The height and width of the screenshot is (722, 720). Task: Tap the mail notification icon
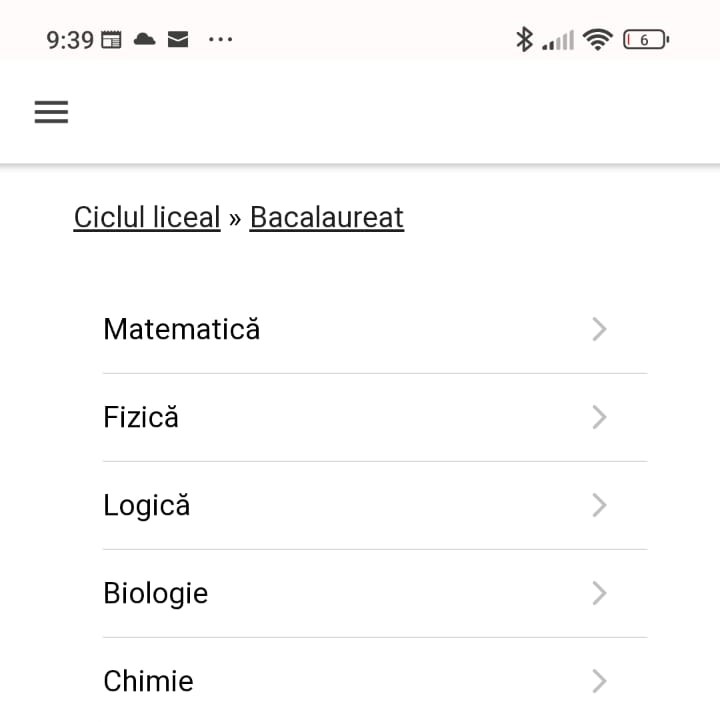tap(178, 40)
